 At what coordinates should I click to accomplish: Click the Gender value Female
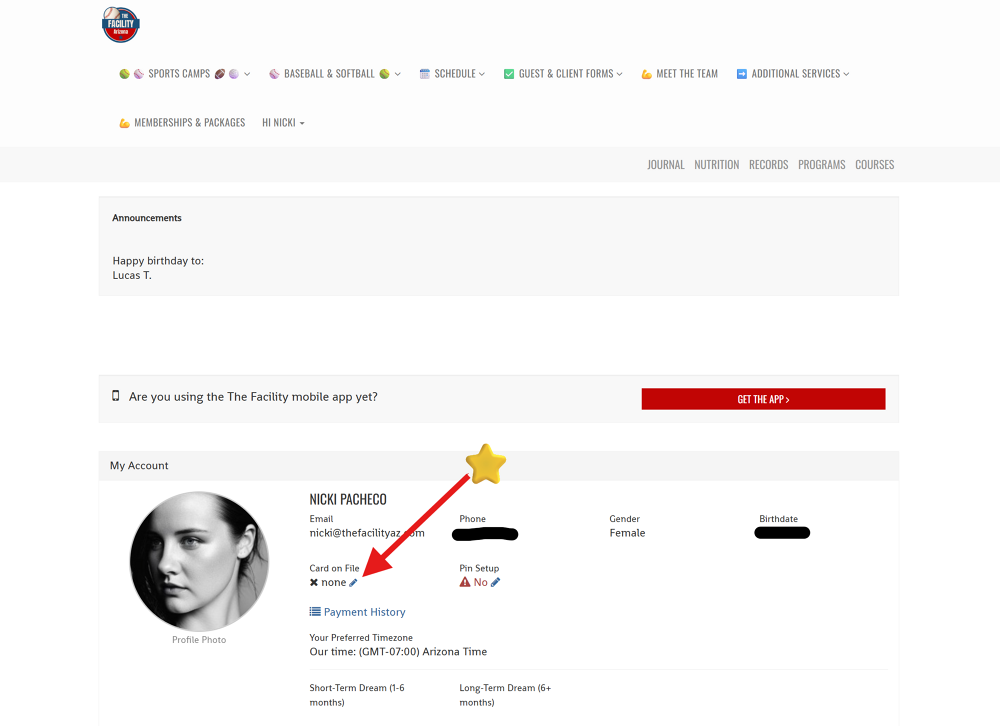(627, 533)
